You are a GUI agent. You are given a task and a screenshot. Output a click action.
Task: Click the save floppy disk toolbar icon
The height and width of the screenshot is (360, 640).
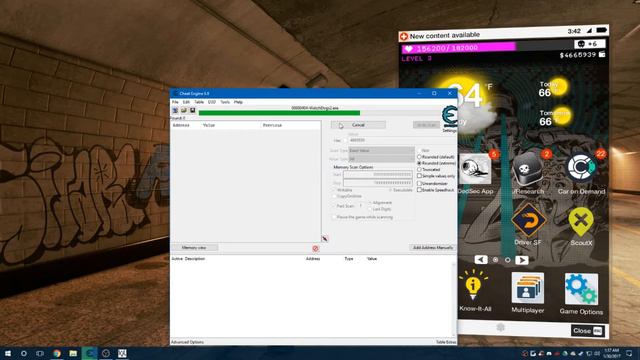click(193, 111)
